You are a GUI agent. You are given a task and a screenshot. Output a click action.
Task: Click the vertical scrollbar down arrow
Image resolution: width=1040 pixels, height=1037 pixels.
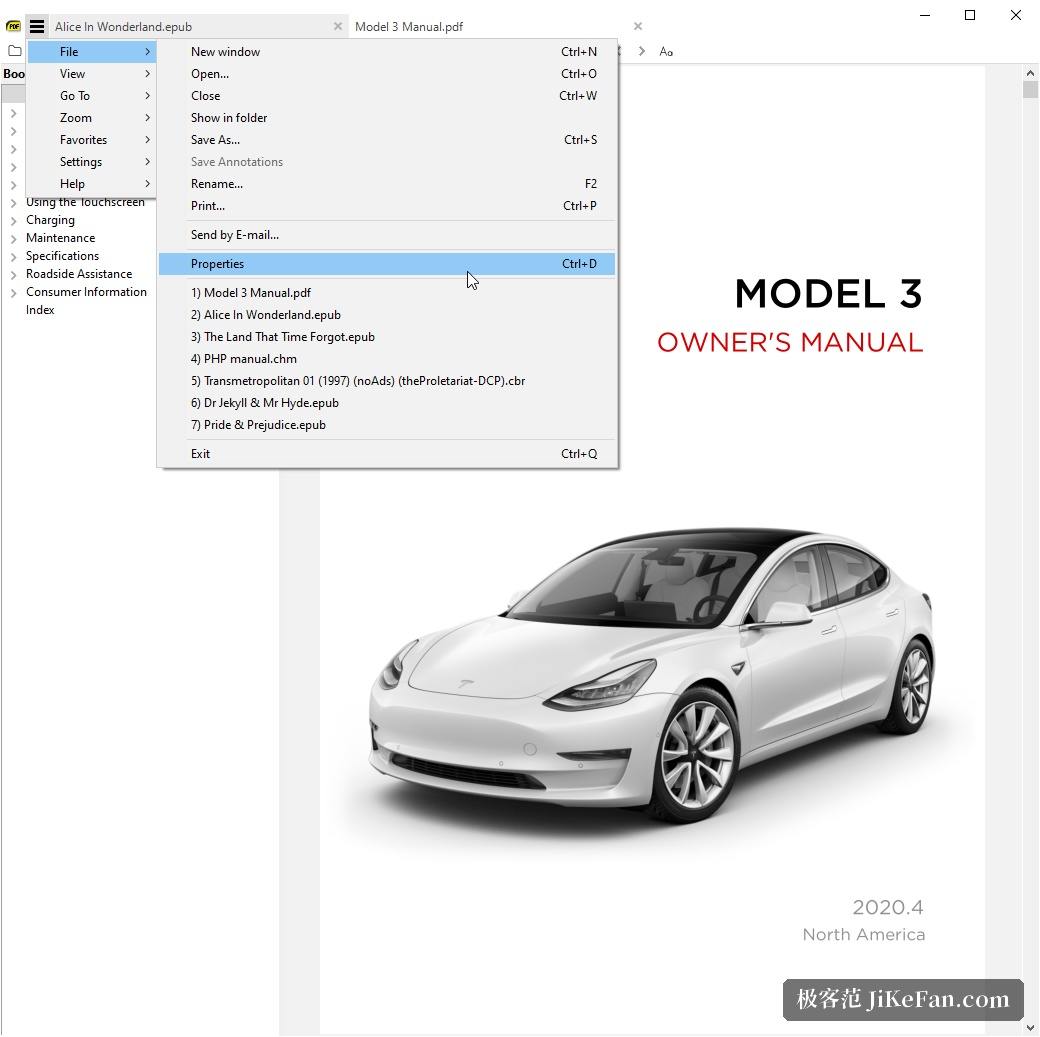pos(1030,1028)
